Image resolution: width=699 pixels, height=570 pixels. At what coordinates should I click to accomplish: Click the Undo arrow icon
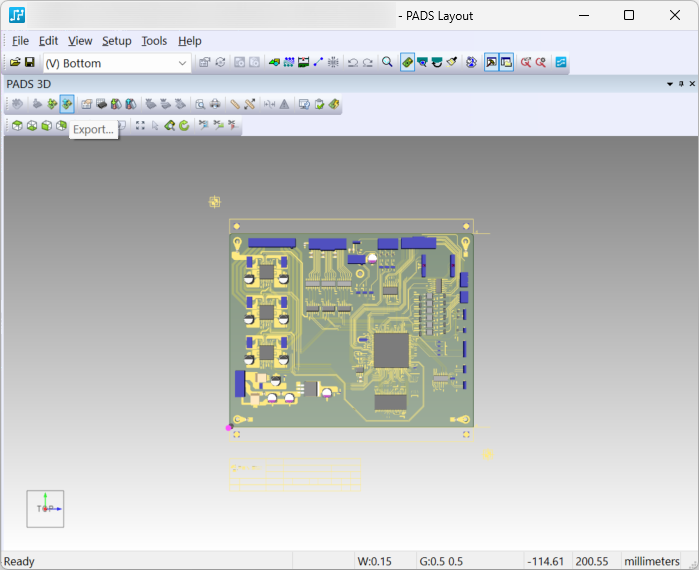coord(353,62)
